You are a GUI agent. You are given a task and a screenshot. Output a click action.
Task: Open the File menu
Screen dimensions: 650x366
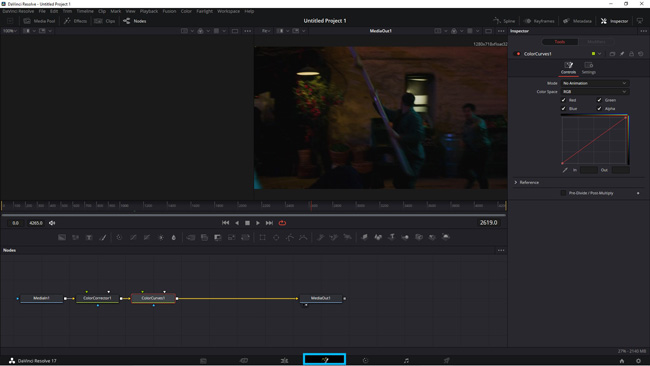tap(42, 11)
